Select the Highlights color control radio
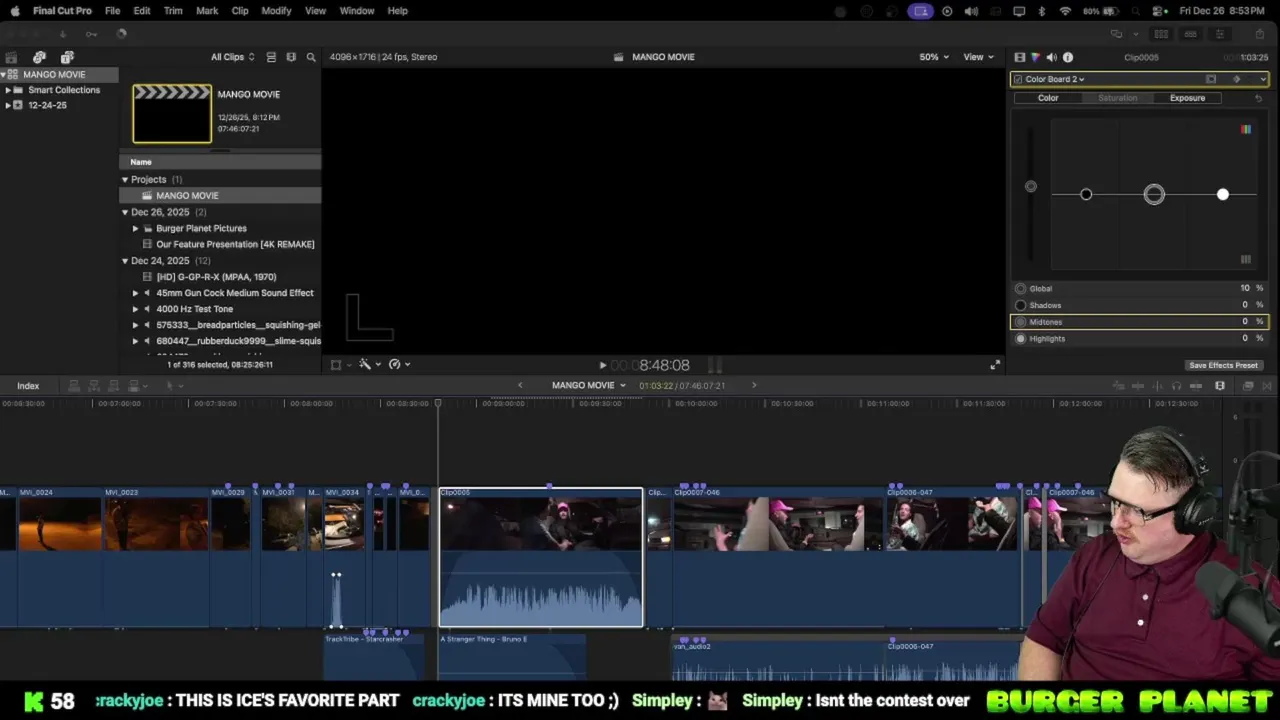 coord(1020,339)
